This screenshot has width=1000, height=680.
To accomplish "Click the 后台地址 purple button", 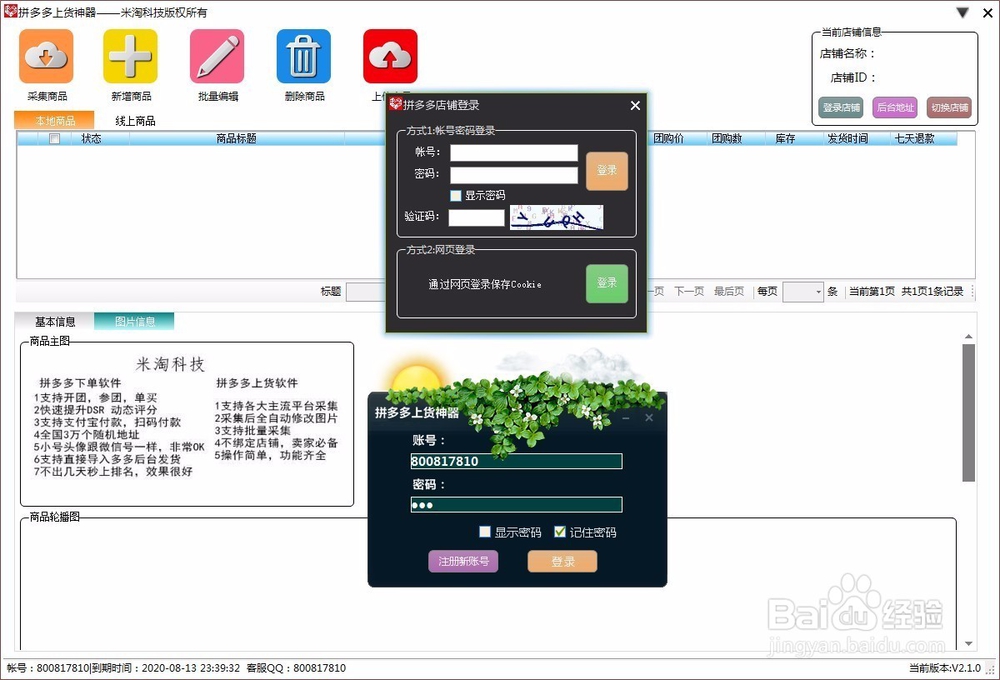I will click(x=895, y=107).
